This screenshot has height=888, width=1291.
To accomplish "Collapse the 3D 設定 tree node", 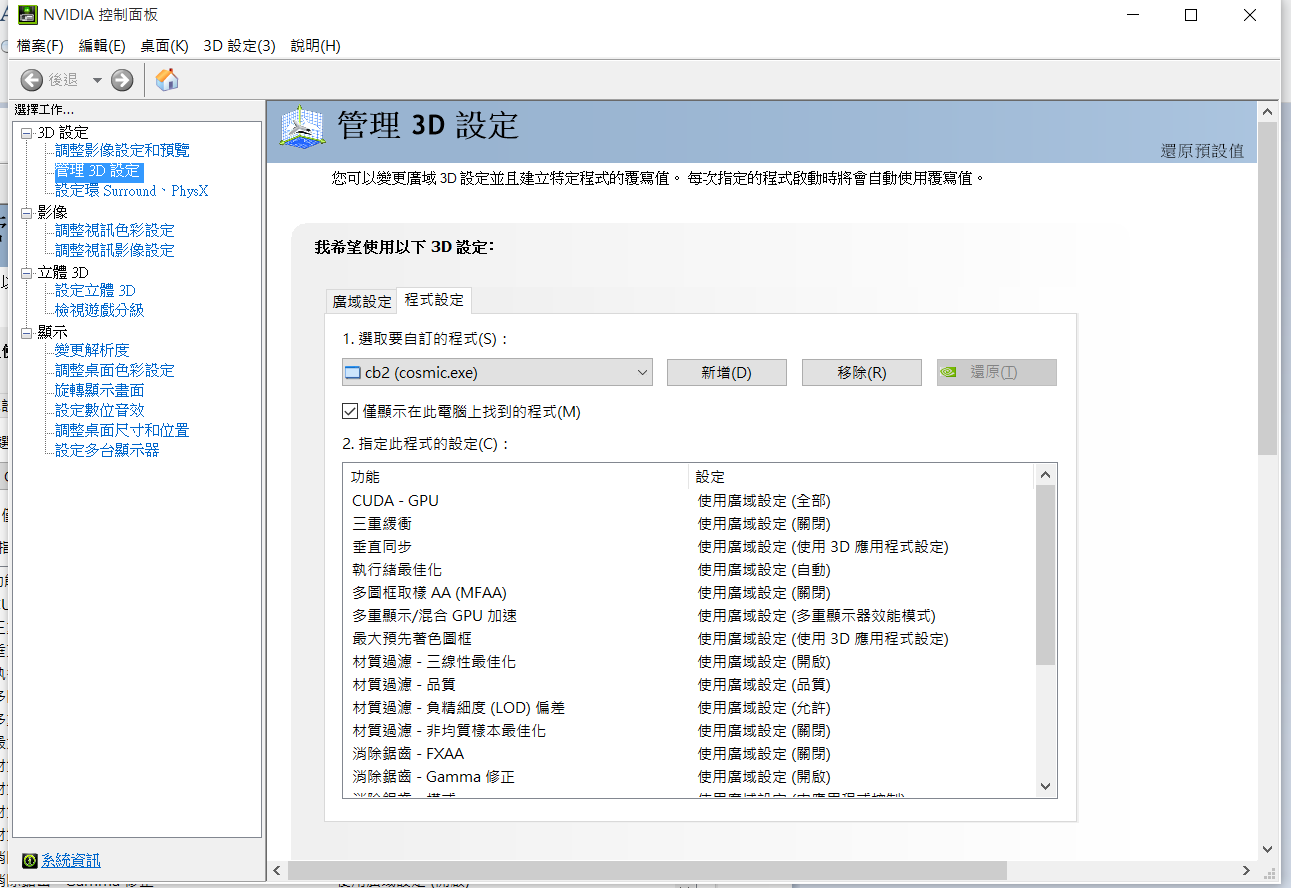I will (x=27, y=132).
